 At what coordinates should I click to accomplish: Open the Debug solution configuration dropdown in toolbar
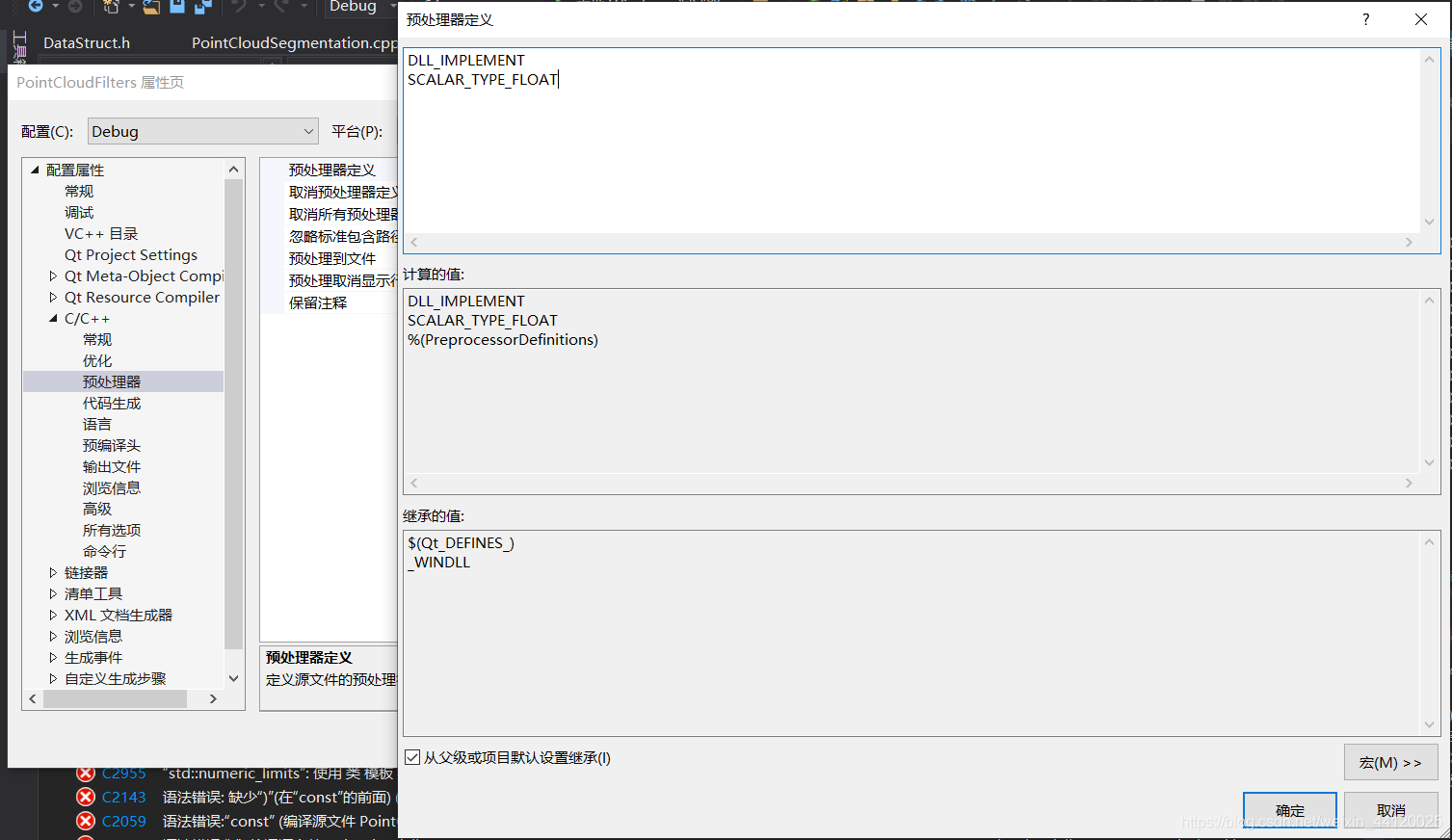361,7
